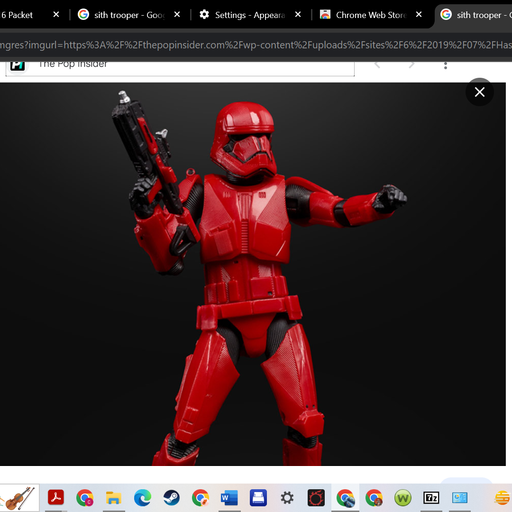Open the three-dot more options menu
Image resolution: width=512 pixels, height=512 pixels.
445,65
